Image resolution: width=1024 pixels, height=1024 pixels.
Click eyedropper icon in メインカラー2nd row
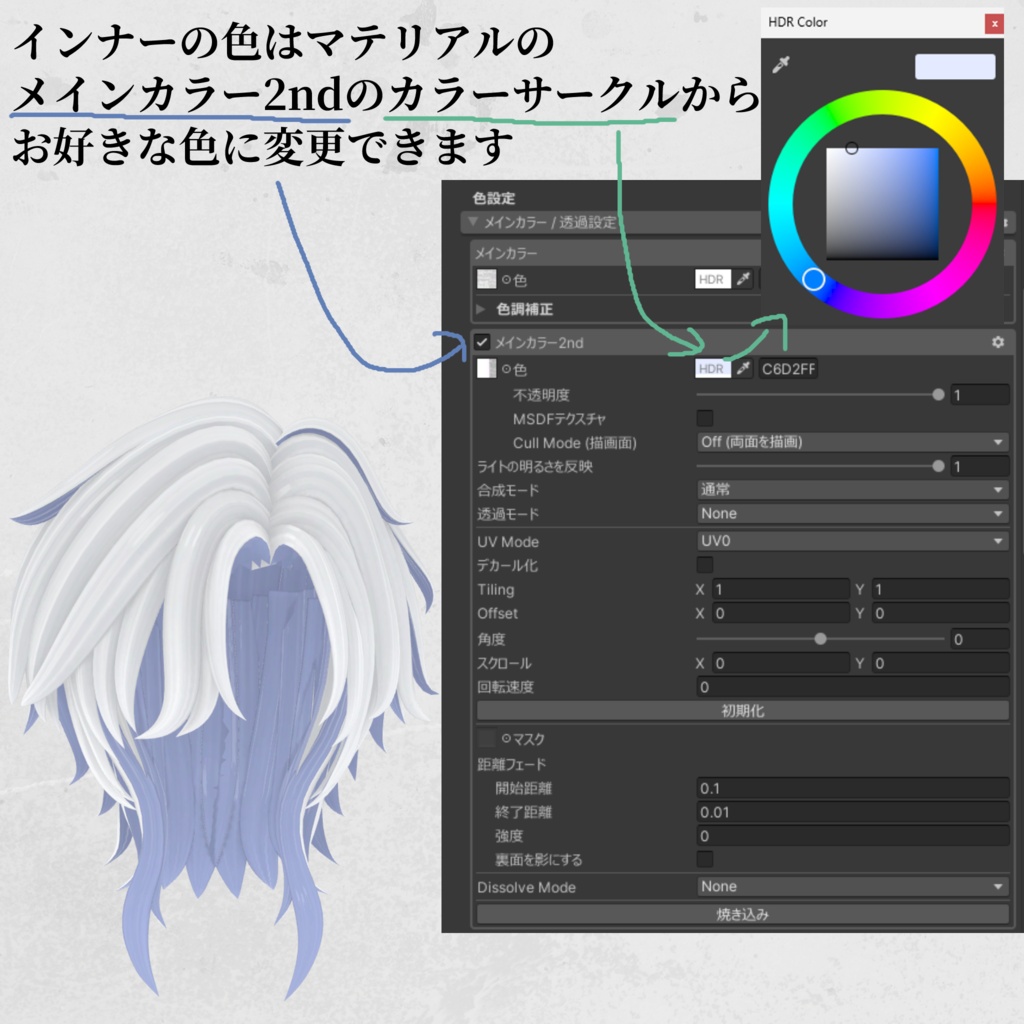tap(743, 369)
